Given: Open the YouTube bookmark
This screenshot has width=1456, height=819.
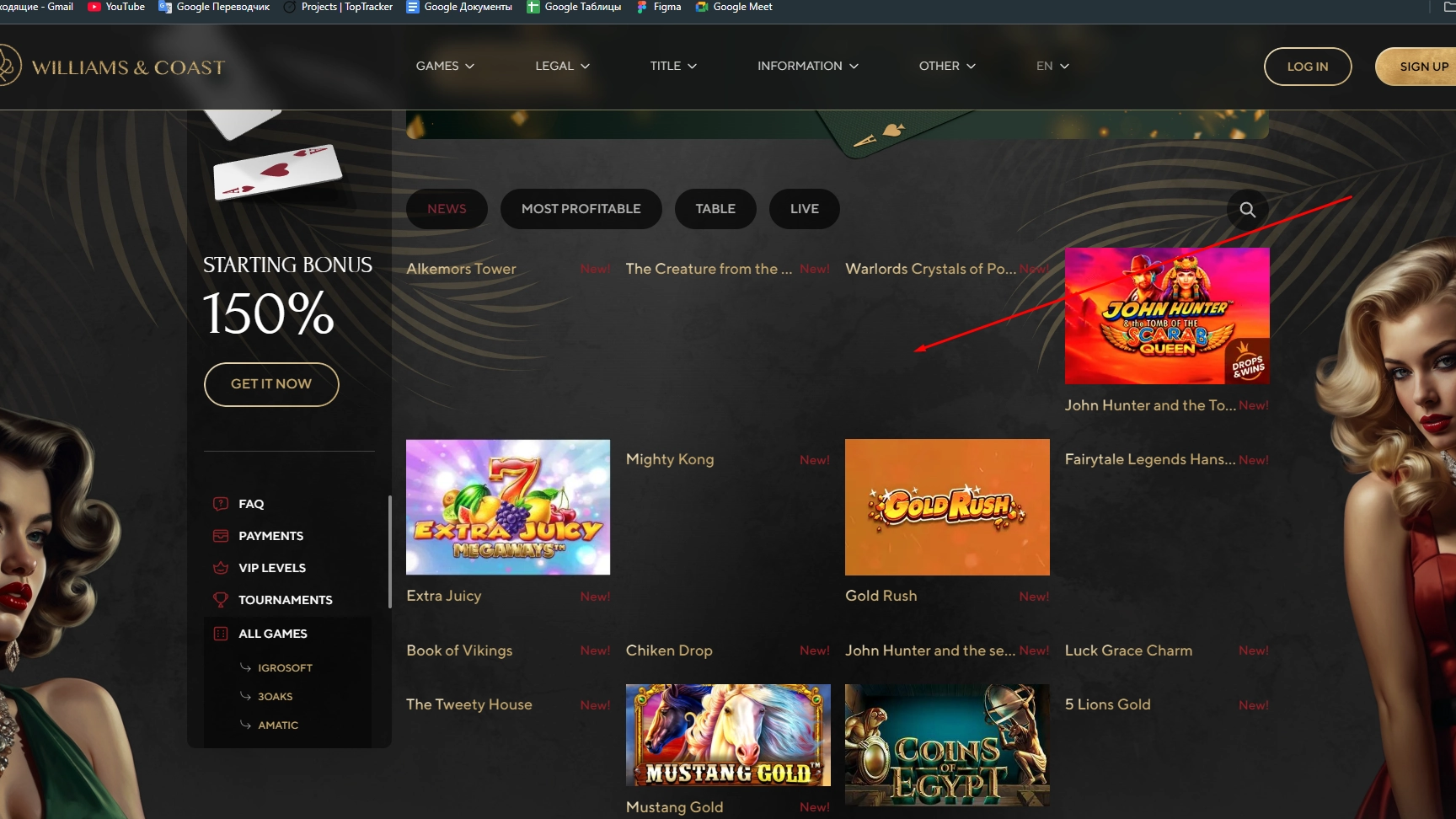Looking at the screenshot, I should [x=116, y=7].
